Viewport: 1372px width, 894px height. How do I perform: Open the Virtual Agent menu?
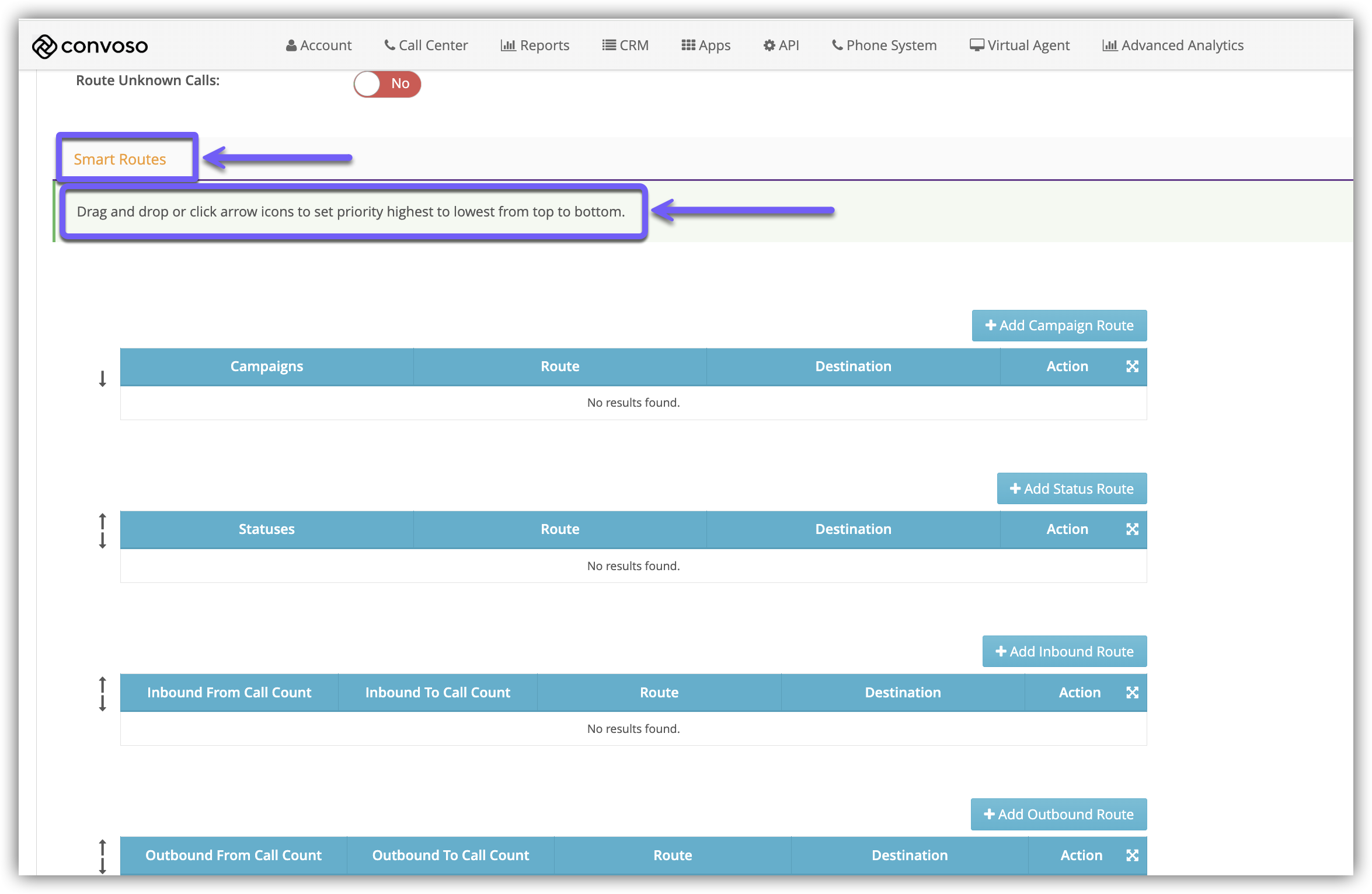[x=1019, y=46]
